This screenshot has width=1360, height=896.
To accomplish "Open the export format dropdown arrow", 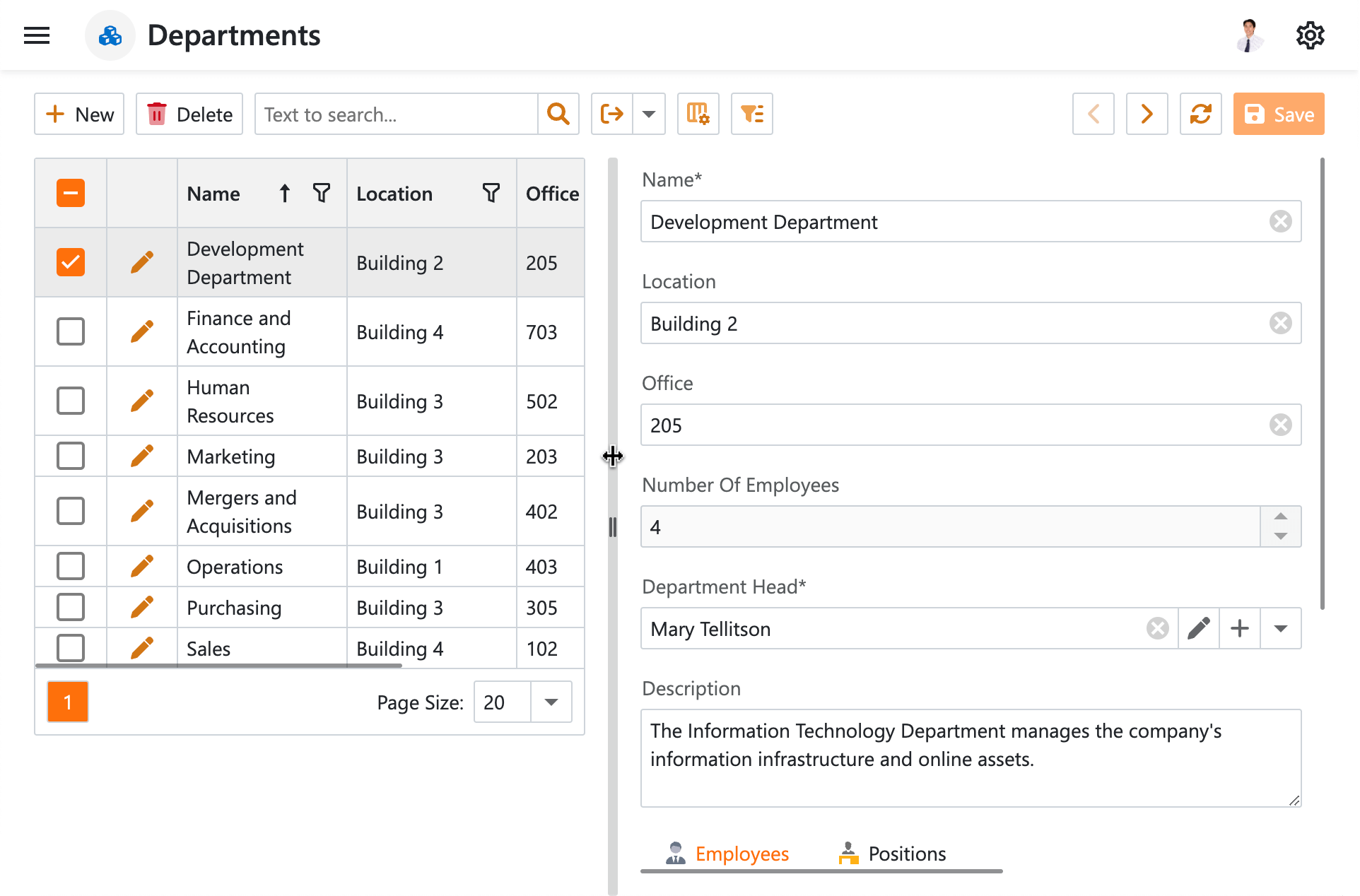I will [648, 114].
